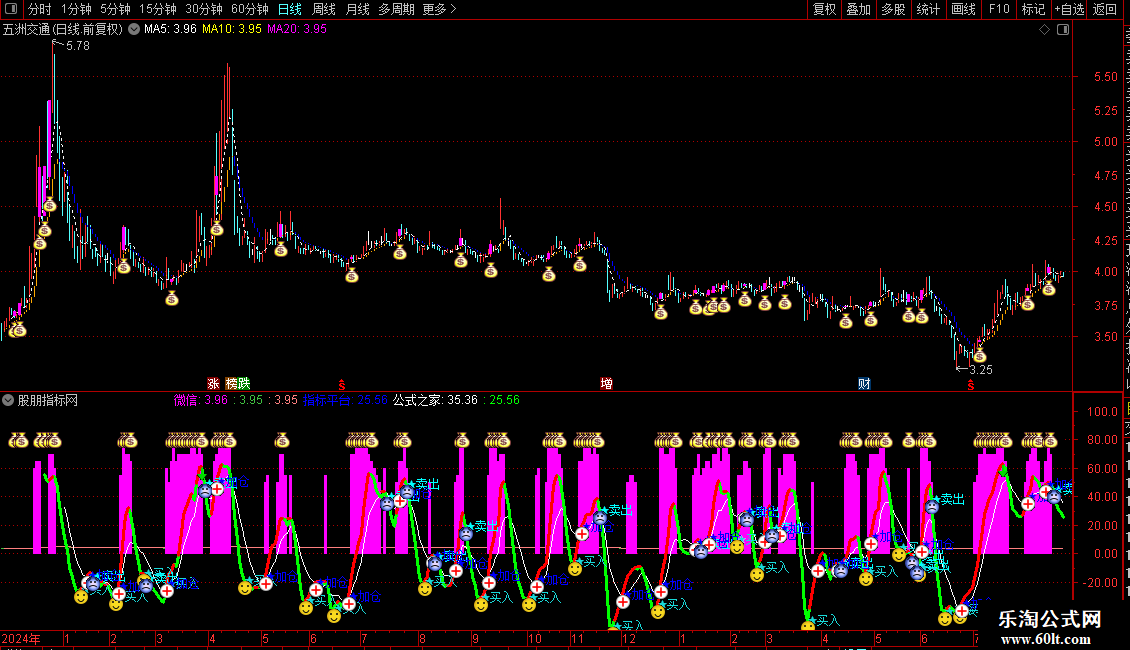Open the 60分钟 chart period
This screenshot has width=1130, height=650.
pos(250,9)
